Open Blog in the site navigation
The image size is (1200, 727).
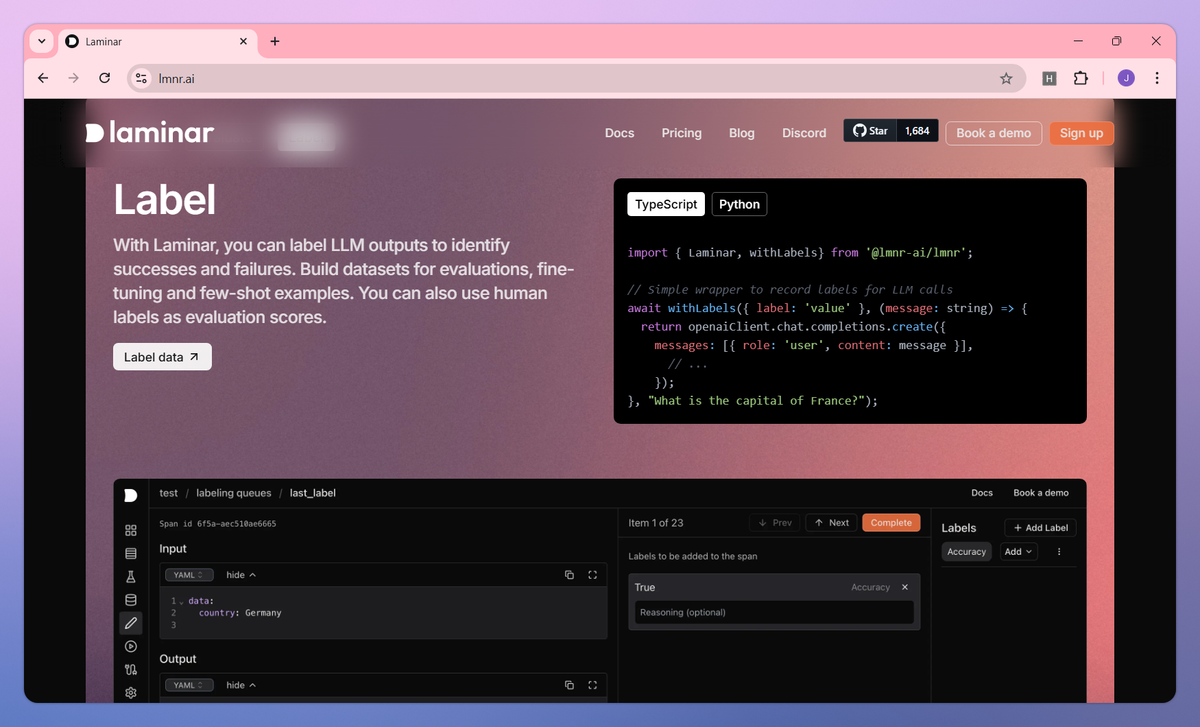742,133
